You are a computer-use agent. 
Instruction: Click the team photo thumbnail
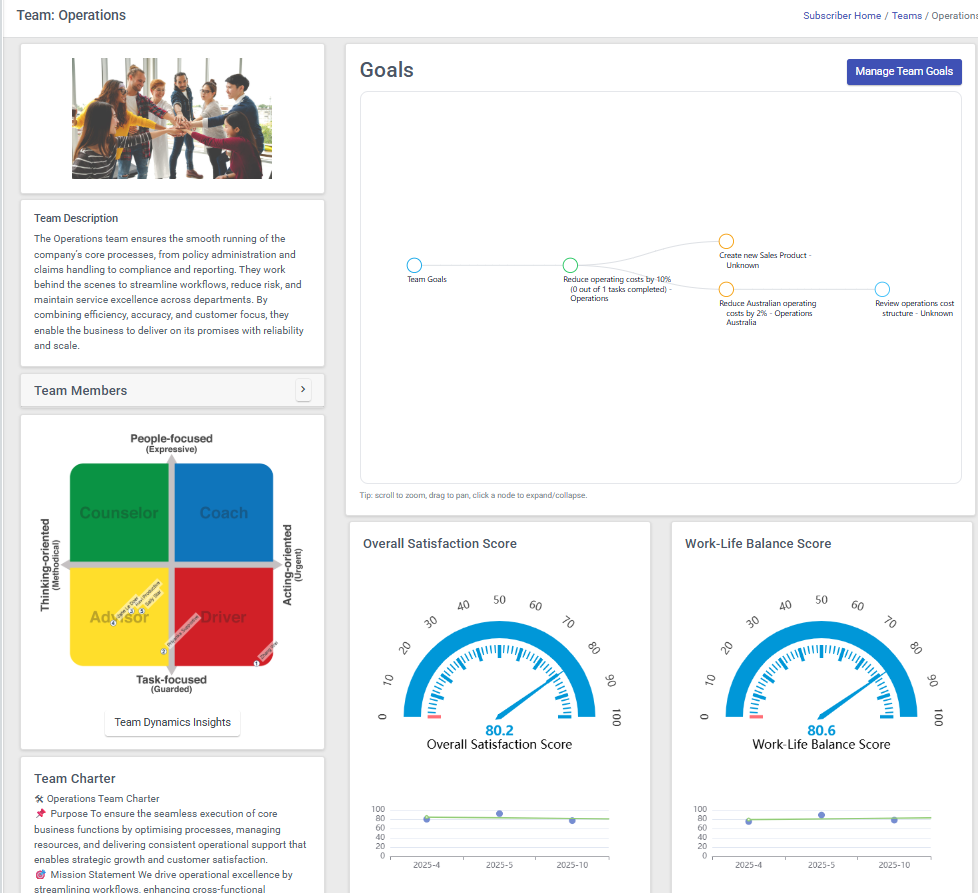(172, 117)
